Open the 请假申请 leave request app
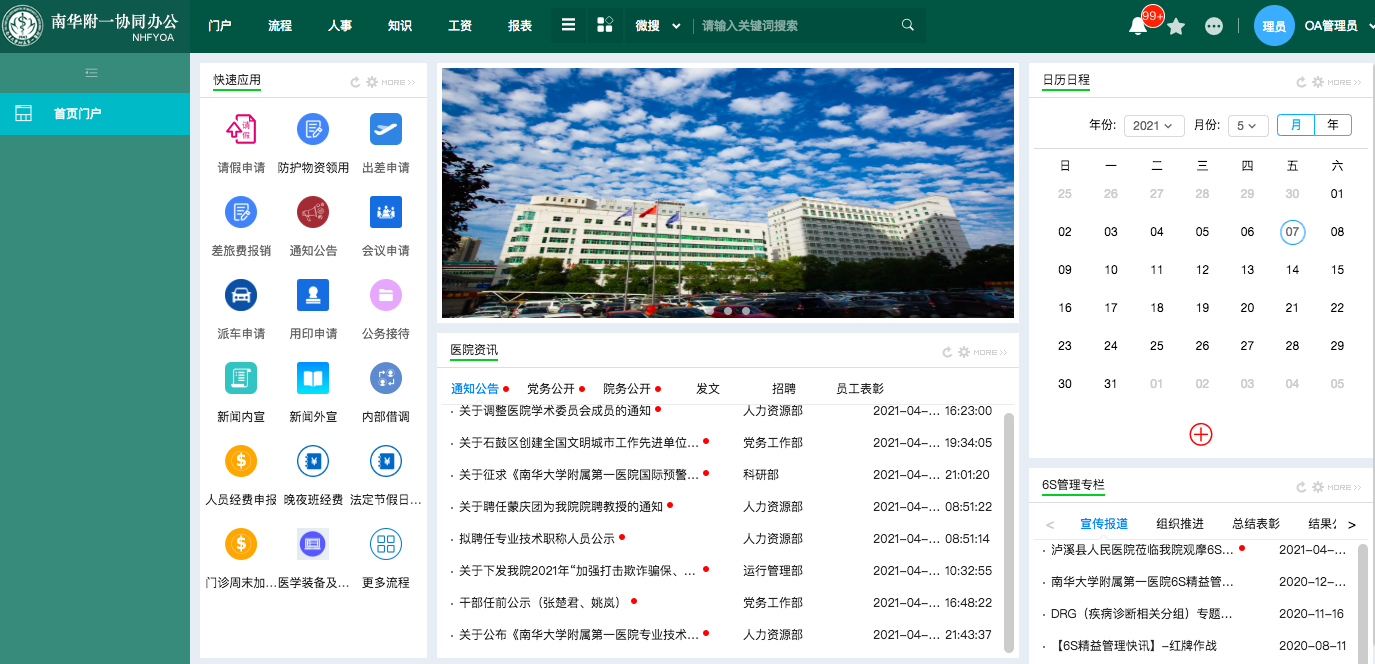The image size is (1375, 664). (x=241, y=129)
